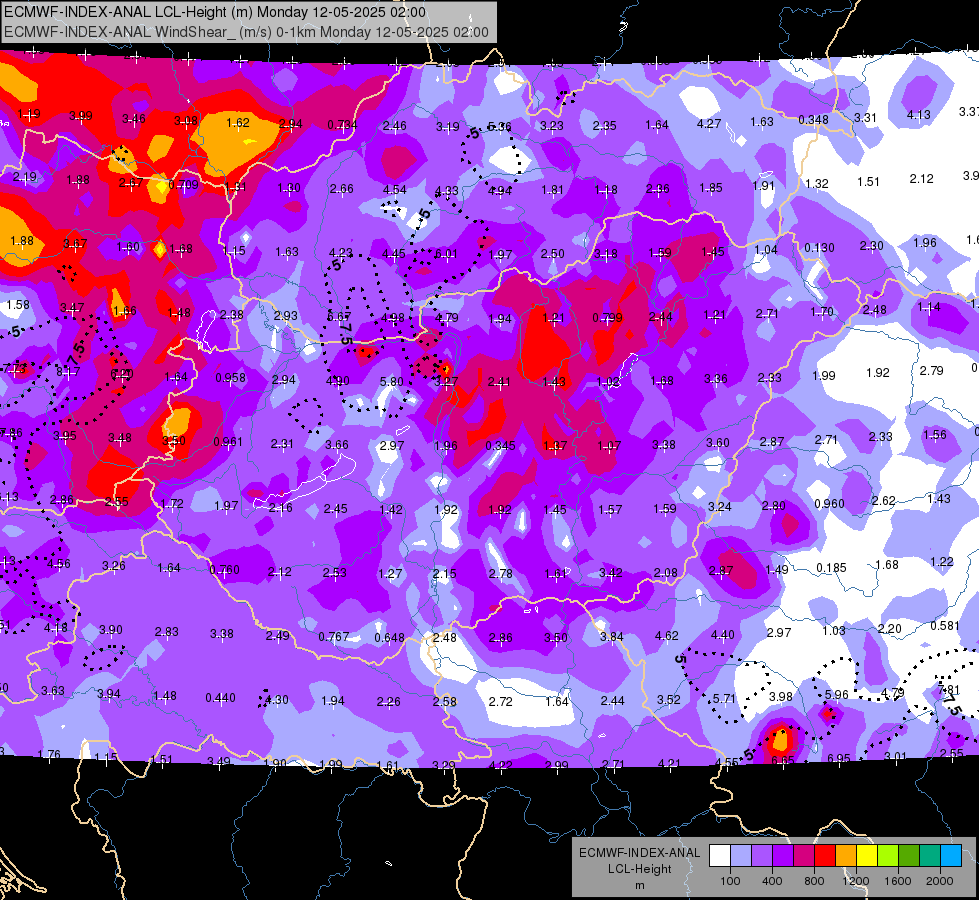Click the wind shear value 4.54
The image size is (979, 900).
coord(395,189)
